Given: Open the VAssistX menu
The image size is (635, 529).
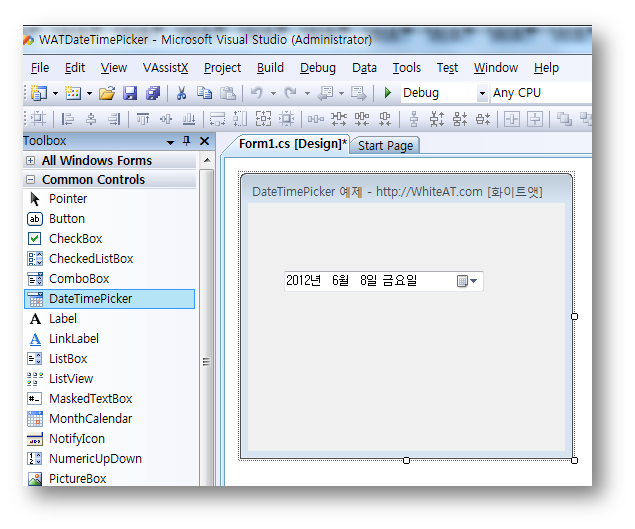Looking at the screenshot, I should tap(165, 68).
